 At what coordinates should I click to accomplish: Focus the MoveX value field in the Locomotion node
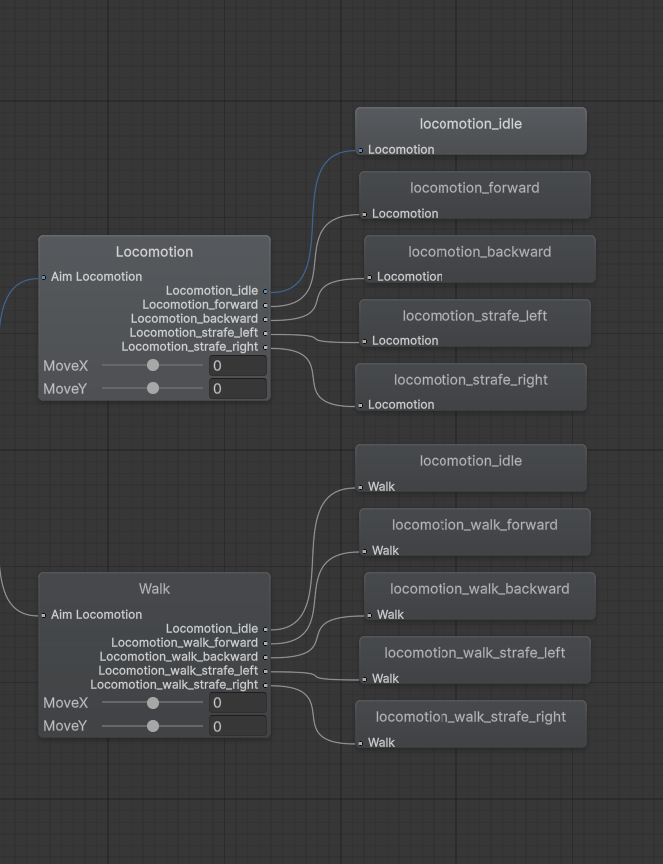pyautogui.click(x=238, y=366)
